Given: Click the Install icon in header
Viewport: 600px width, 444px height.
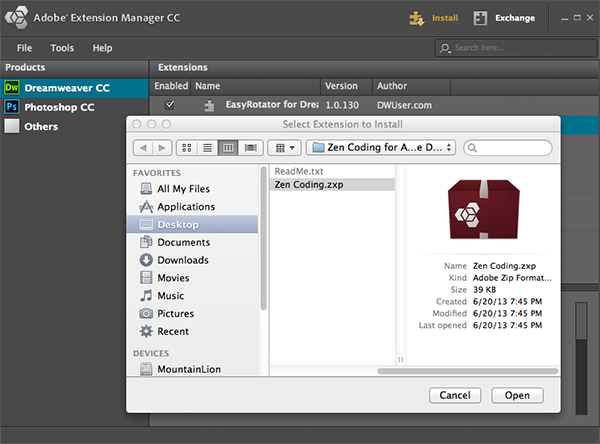Looking at the screenshot, I should click(417, 18).
